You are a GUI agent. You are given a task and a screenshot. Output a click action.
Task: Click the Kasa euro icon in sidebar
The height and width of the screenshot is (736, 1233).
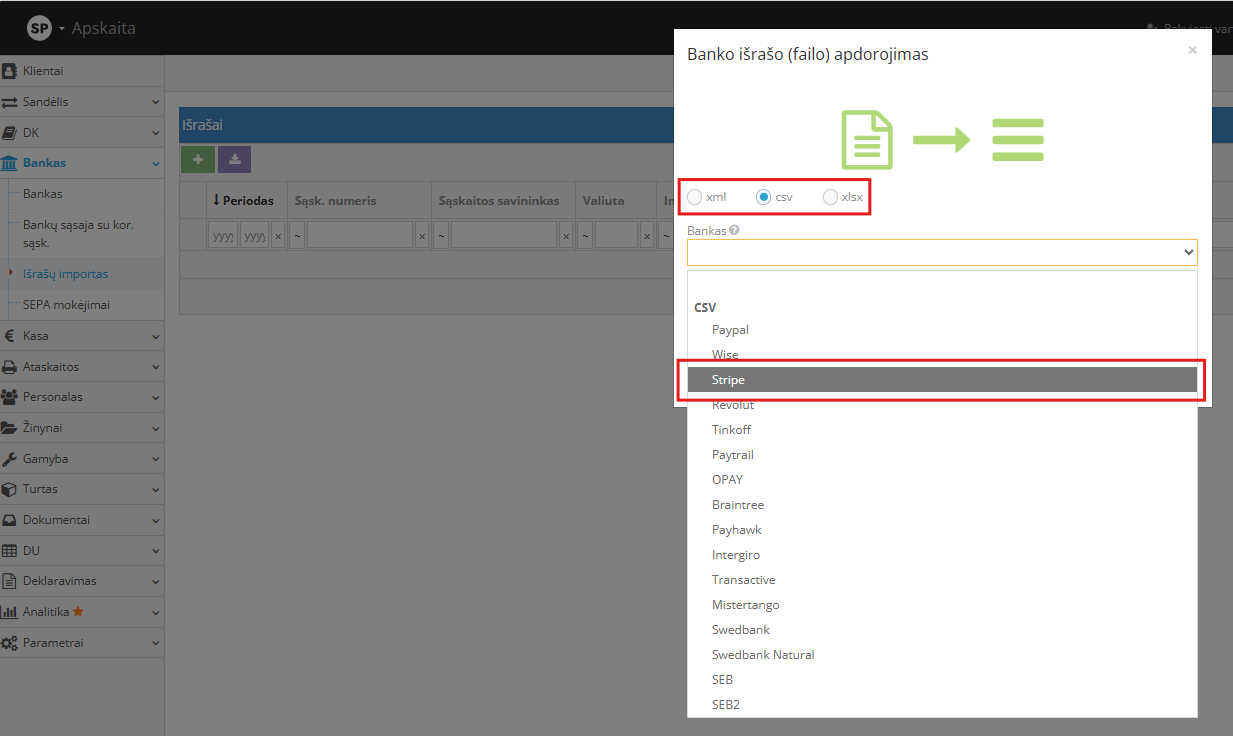coord(10,335)
